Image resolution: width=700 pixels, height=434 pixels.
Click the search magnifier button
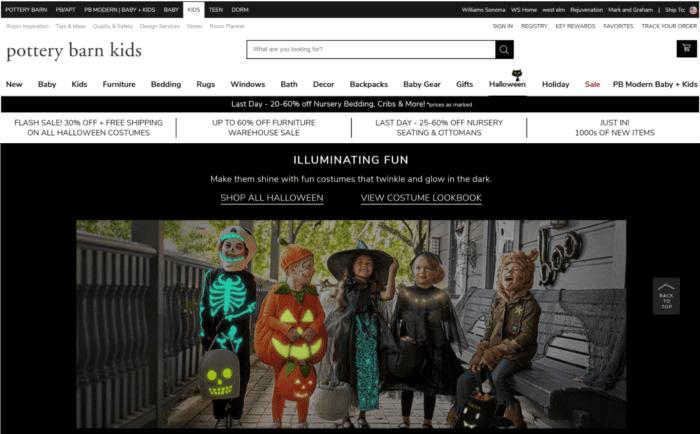[504, 50]
